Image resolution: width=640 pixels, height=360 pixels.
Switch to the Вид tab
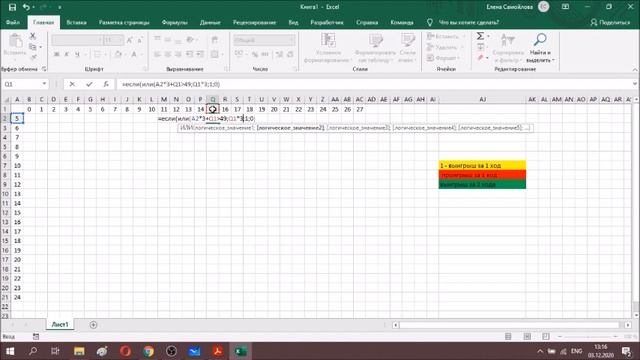293,22
